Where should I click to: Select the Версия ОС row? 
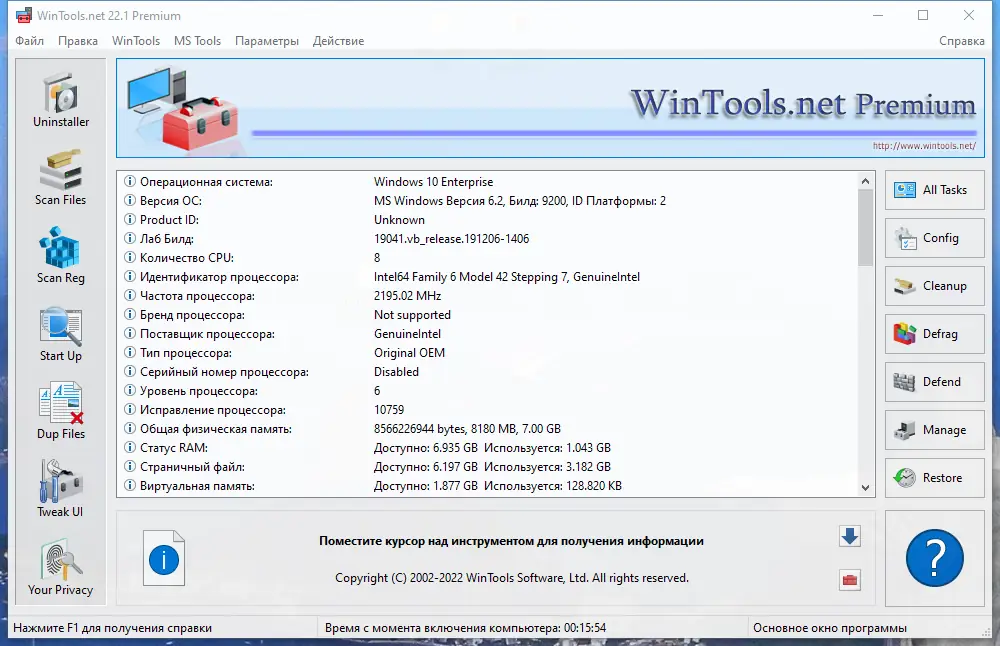(x=488, y=201)
